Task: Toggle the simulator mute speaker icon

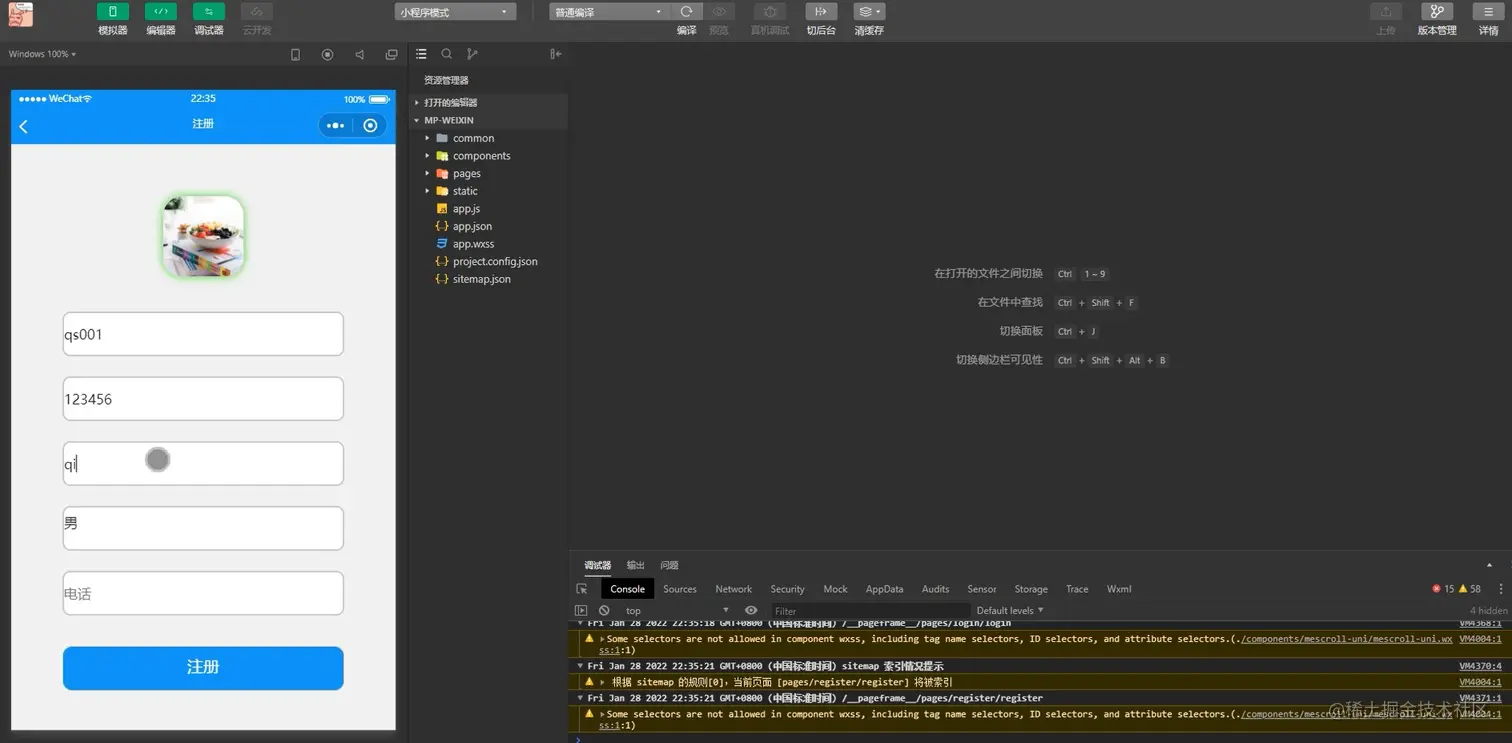Action: pyautogui.click(x=359, y=55)
